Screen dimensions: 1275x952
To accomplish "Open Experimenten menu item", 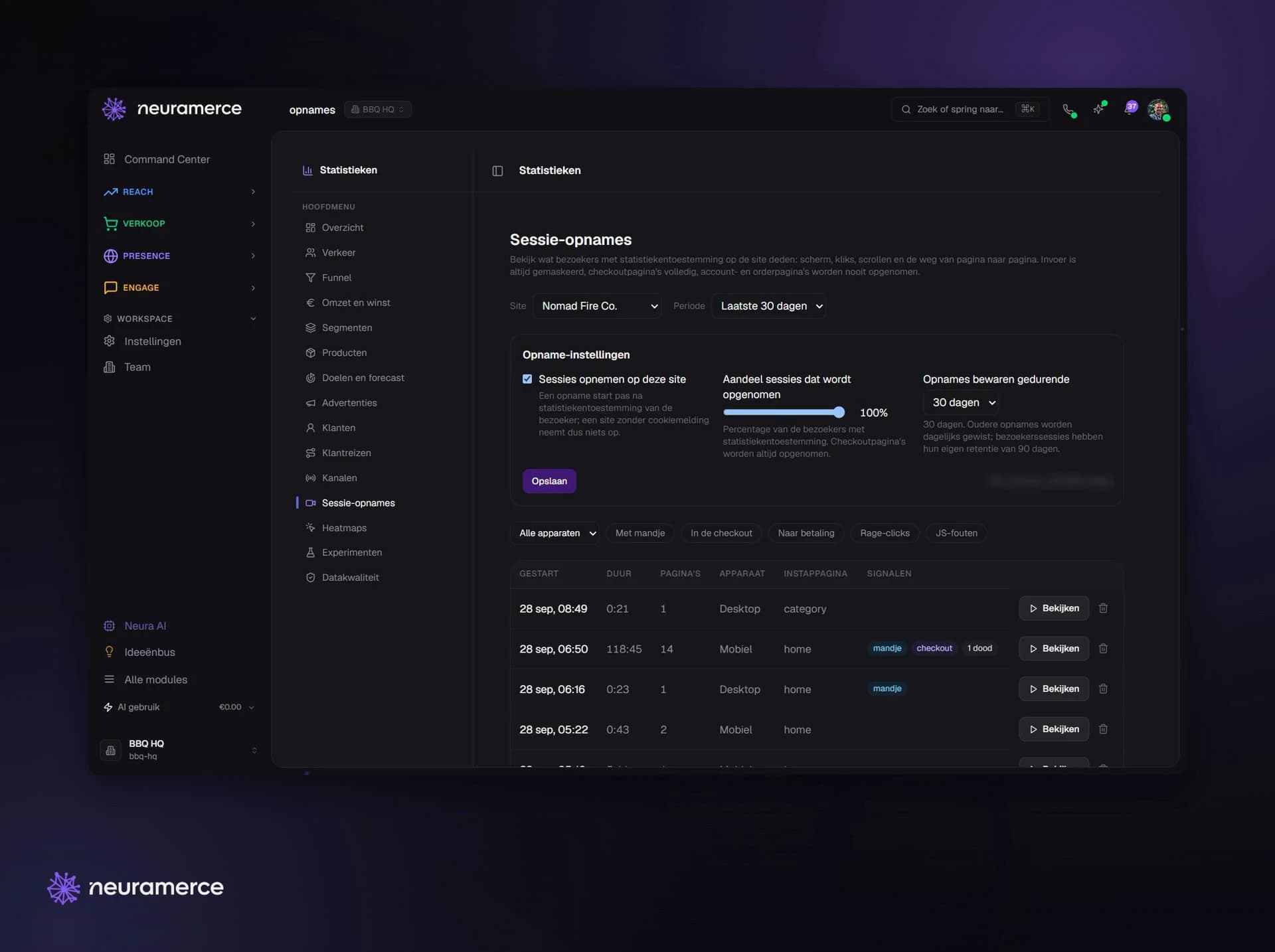I will tap(351, 552).
